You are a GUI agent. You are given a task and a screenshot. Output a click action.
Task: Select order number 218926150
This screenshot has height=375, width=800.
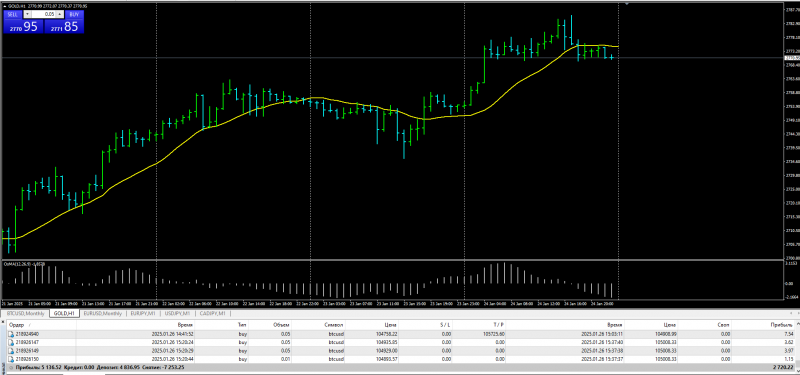(x=28, y=359)
